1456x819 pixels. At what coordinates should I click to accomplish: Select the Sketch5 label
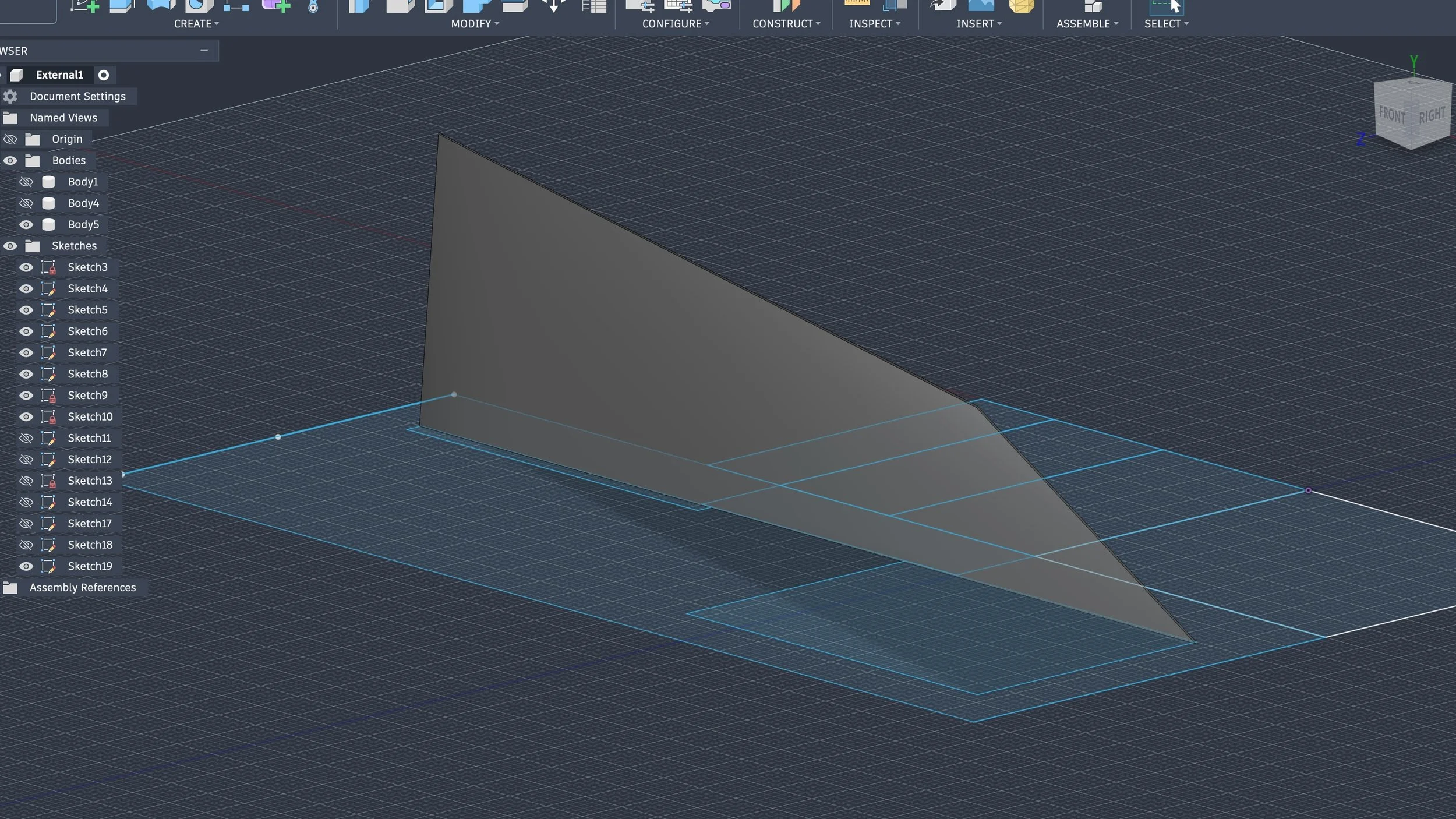coord(88,310)
